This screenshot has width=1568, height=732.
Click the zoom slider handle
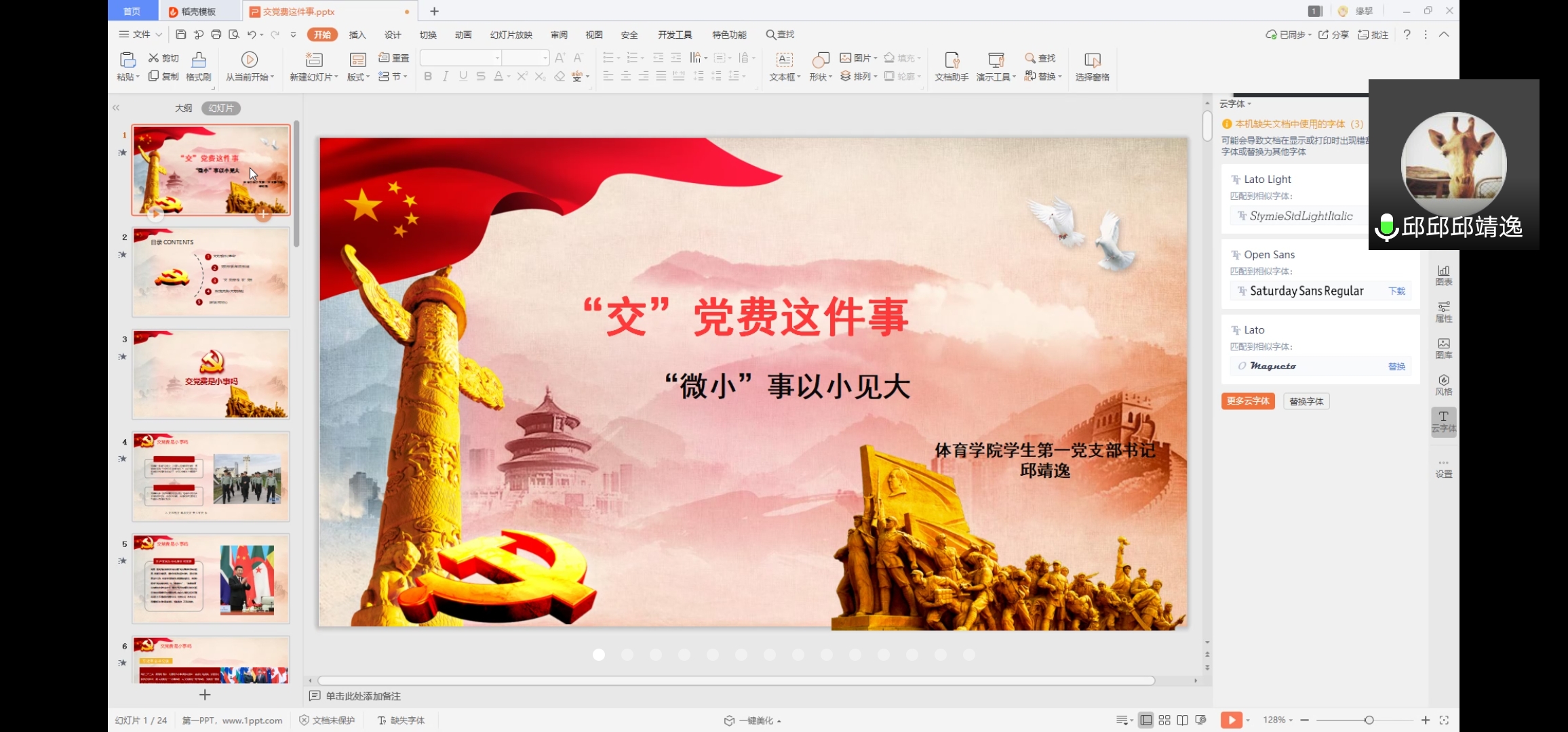pos(1369,720)
